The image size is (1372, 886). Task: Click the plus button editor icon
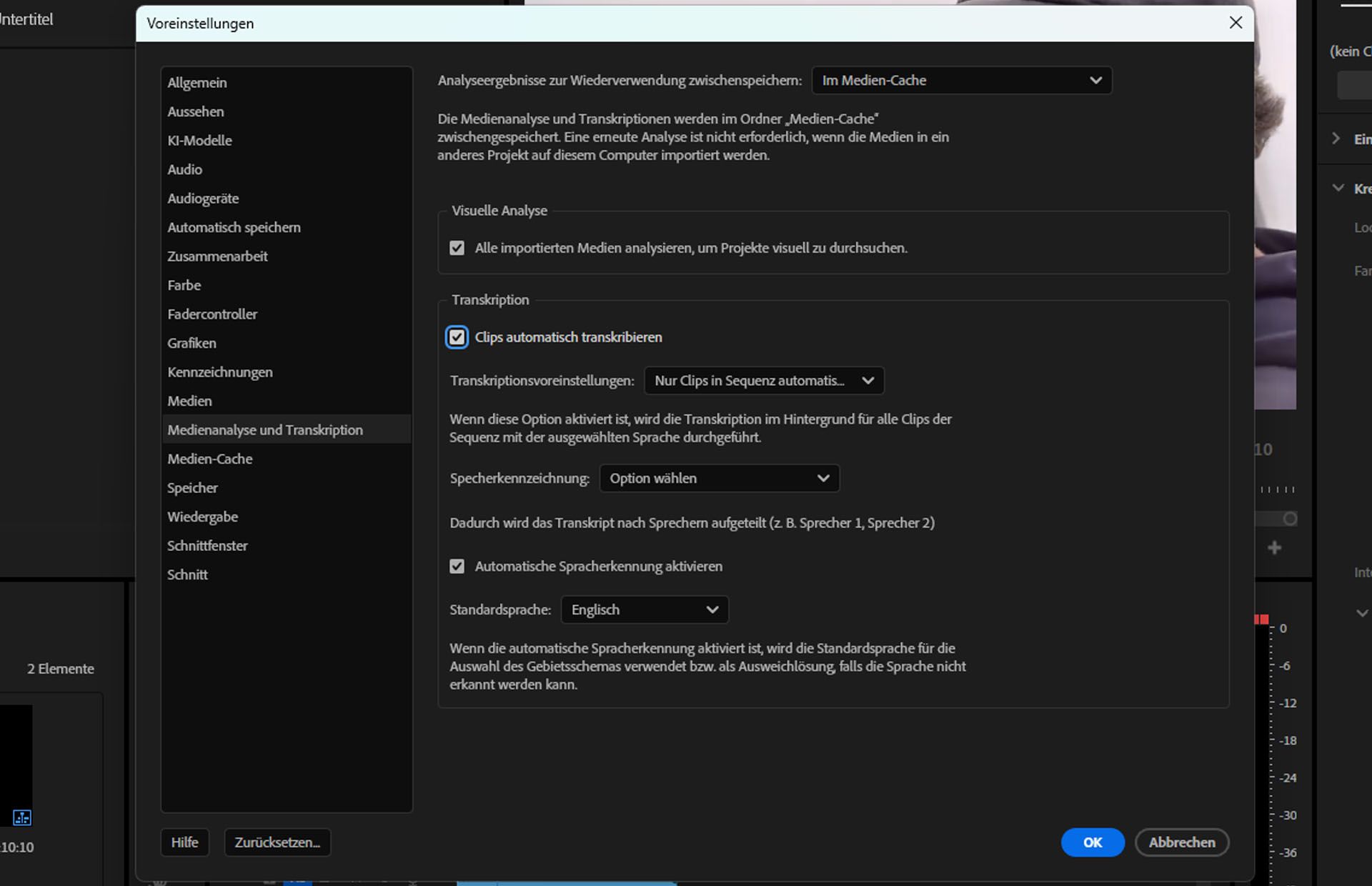coord(1274,548)
